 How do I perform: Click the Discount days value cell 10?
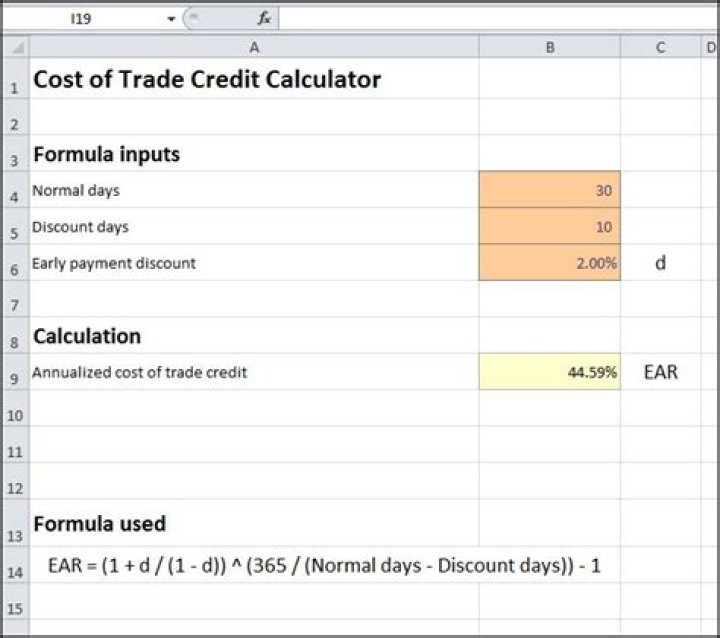tap(549, 227)
